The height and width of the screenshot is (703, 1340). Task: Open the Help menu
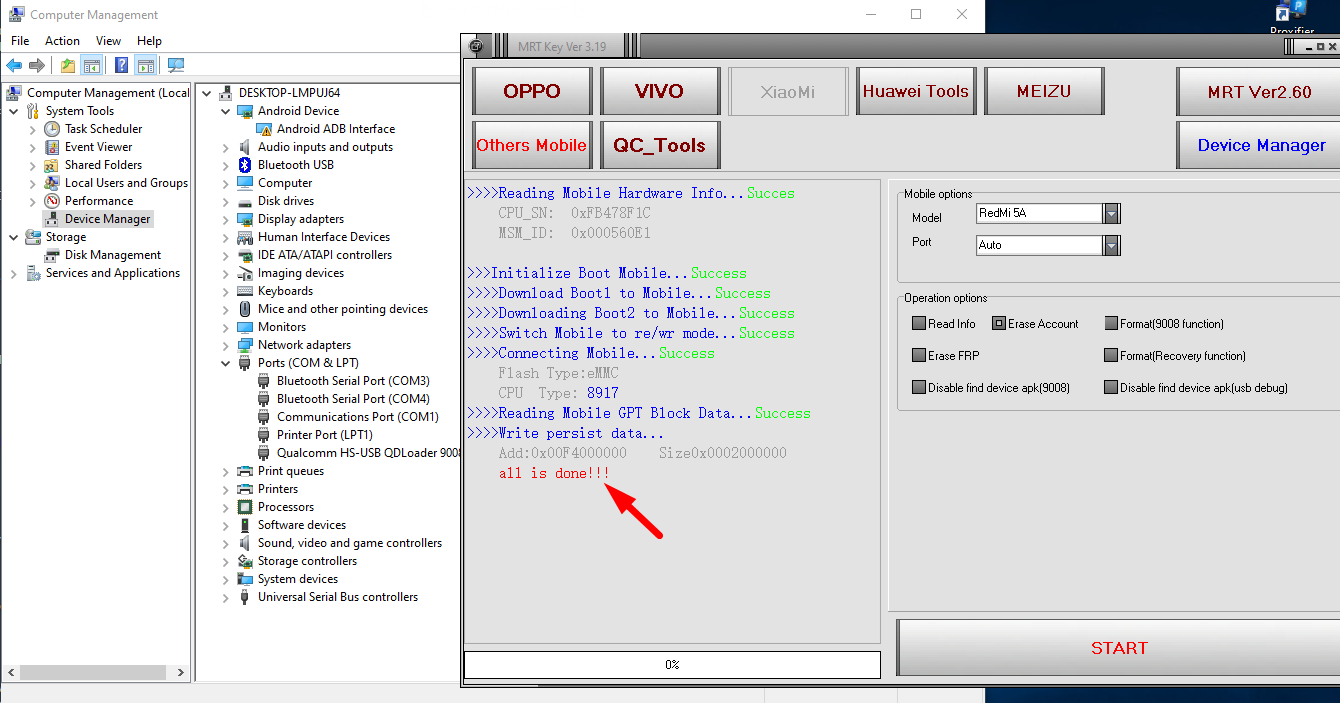pyautogui.click(x=149, y=41)
